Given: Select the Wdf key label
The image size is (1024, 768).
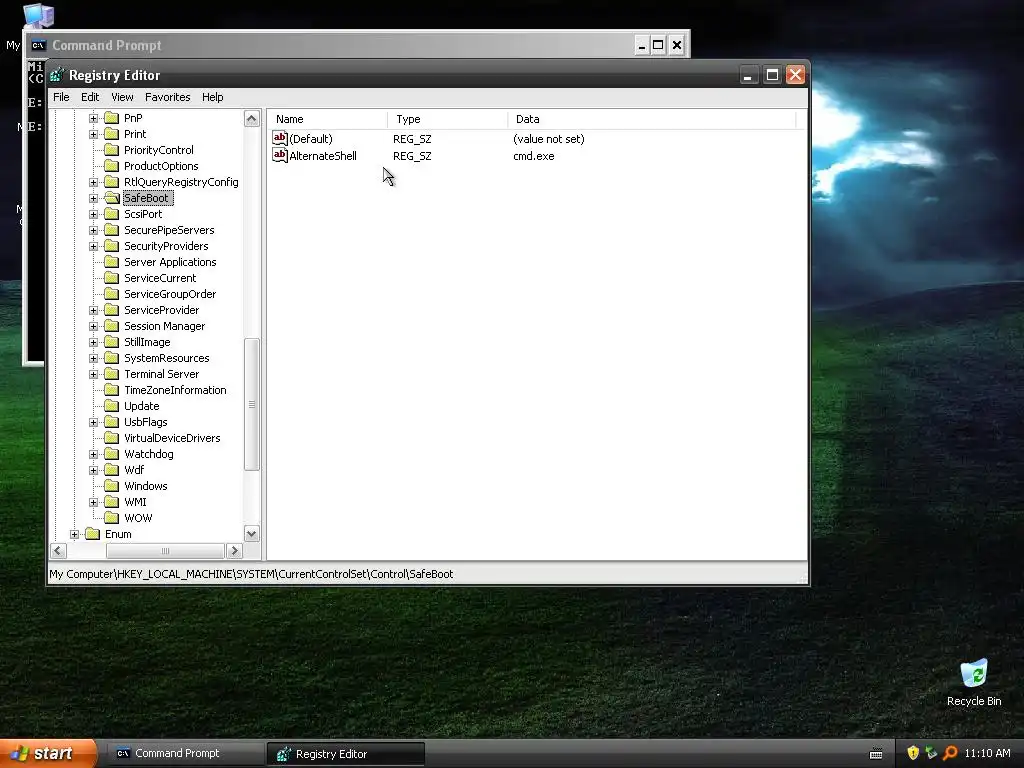Looking at the screenshot, I should tap(134, 470).
